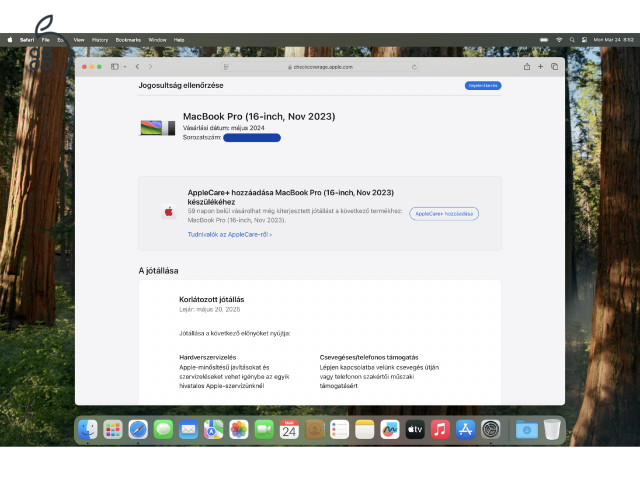Show tab overview
Viewport: 640px width, 480px height.
(554, 67)
